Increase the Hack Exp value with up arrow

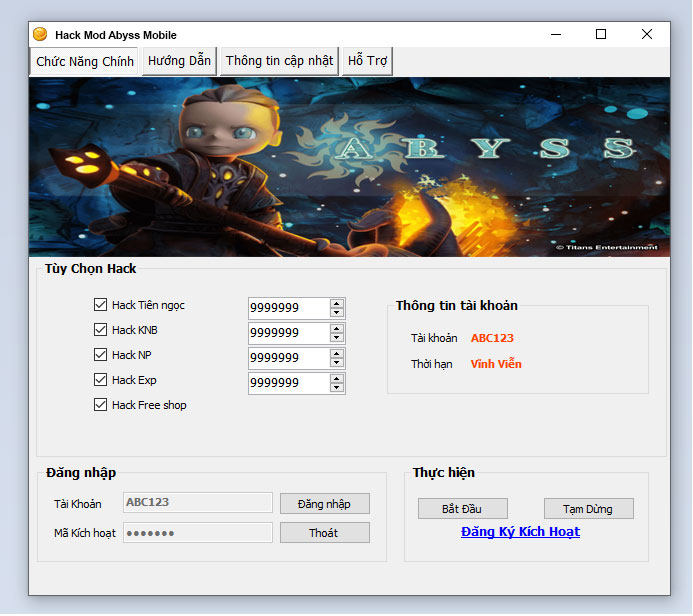click(x=337, y=379)
